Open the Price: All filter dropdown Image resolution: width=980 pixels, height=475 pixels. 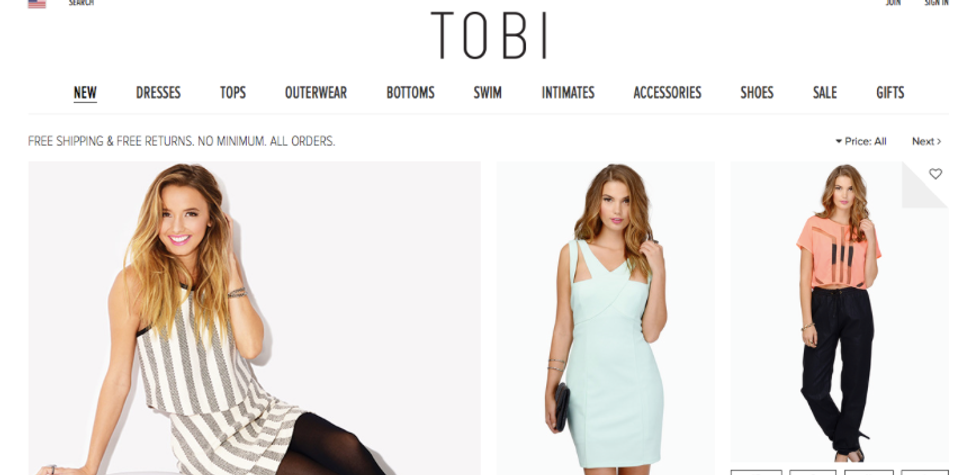(861, 141)
